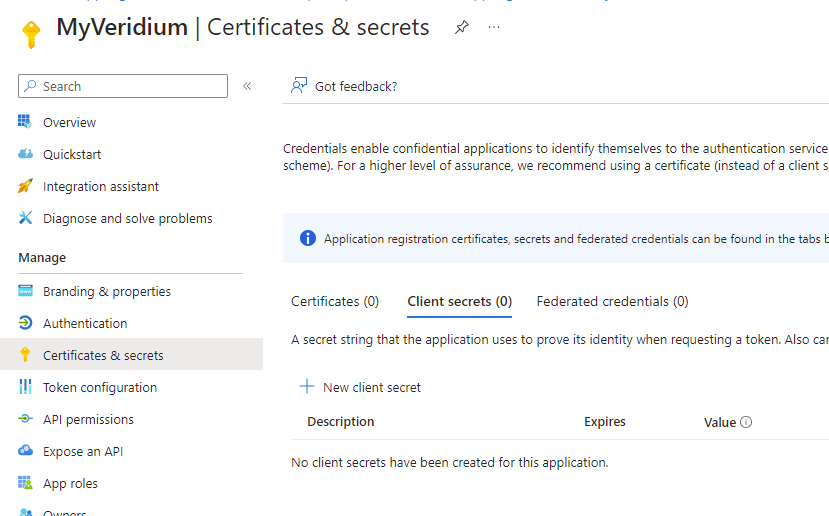The width and height of the screenshot is (829, 516).
Task: Open the ellipsis more options menu
Action: [494, 27]
